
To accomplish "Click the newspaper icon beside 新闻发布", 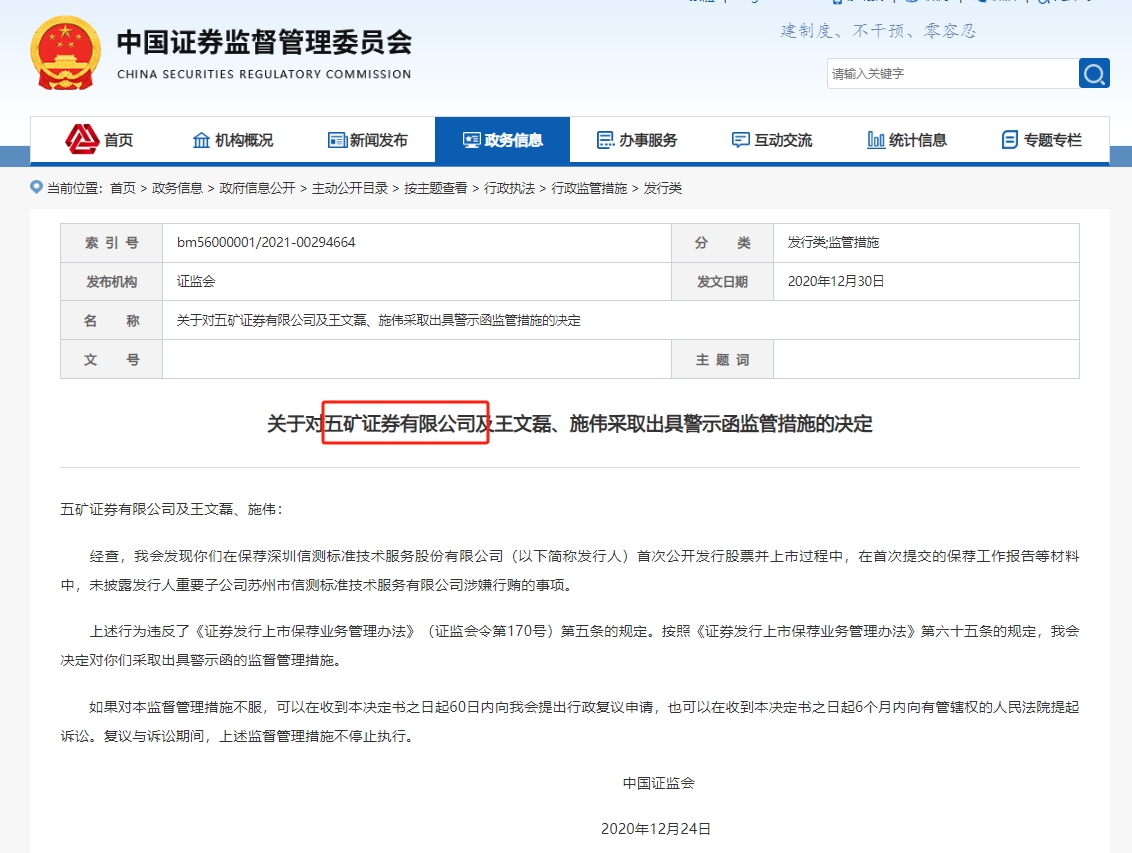I will [x=337, y=140].
